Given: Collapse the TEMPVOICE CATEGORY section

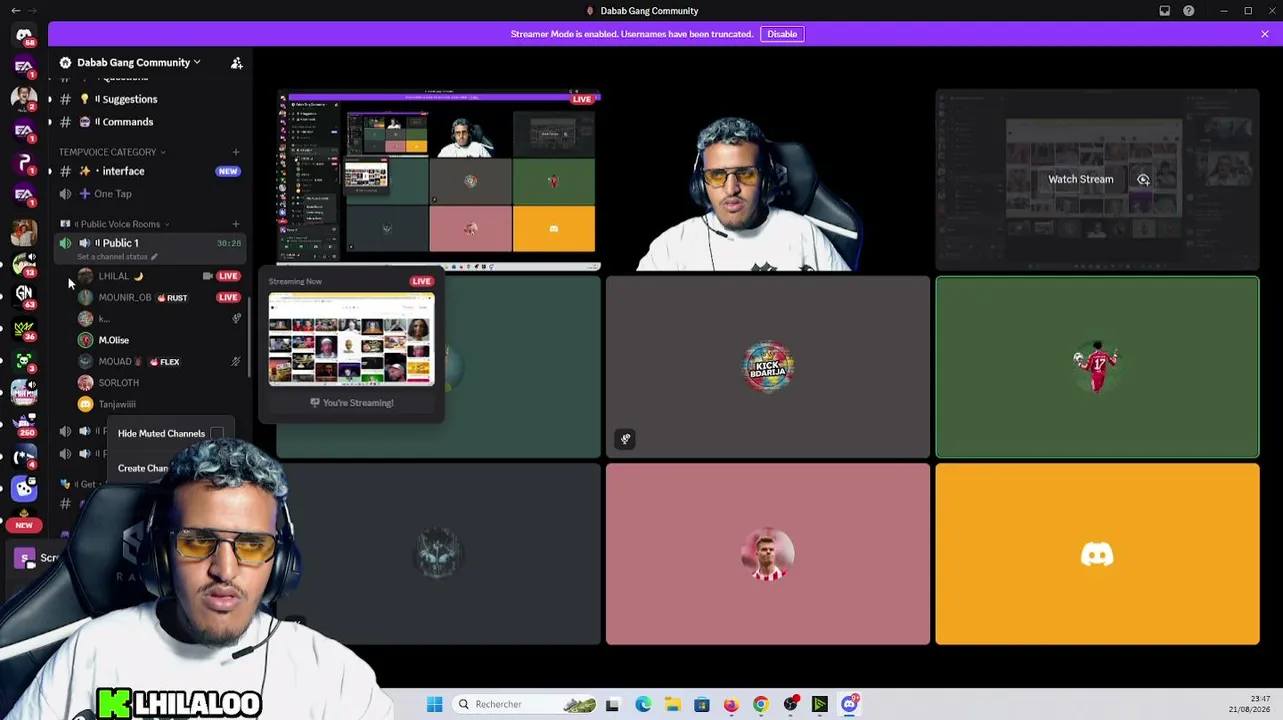Looking at the screenshot, I should 112,152.
